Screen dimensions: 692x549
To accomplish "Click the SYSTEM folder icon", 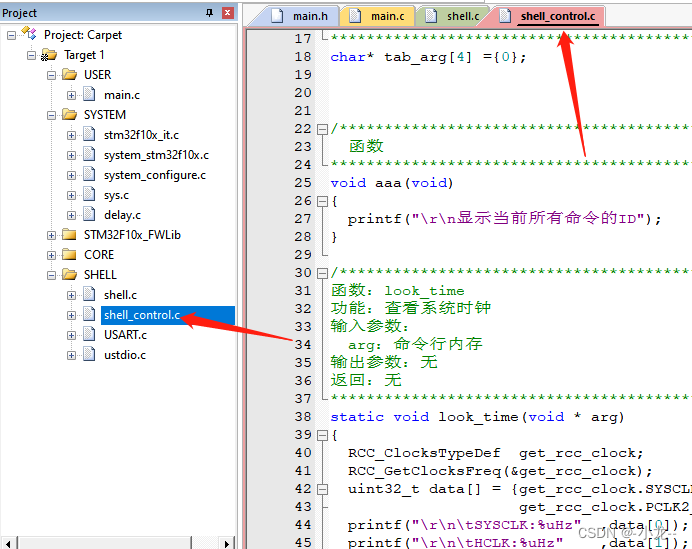I will click(69, 114).
